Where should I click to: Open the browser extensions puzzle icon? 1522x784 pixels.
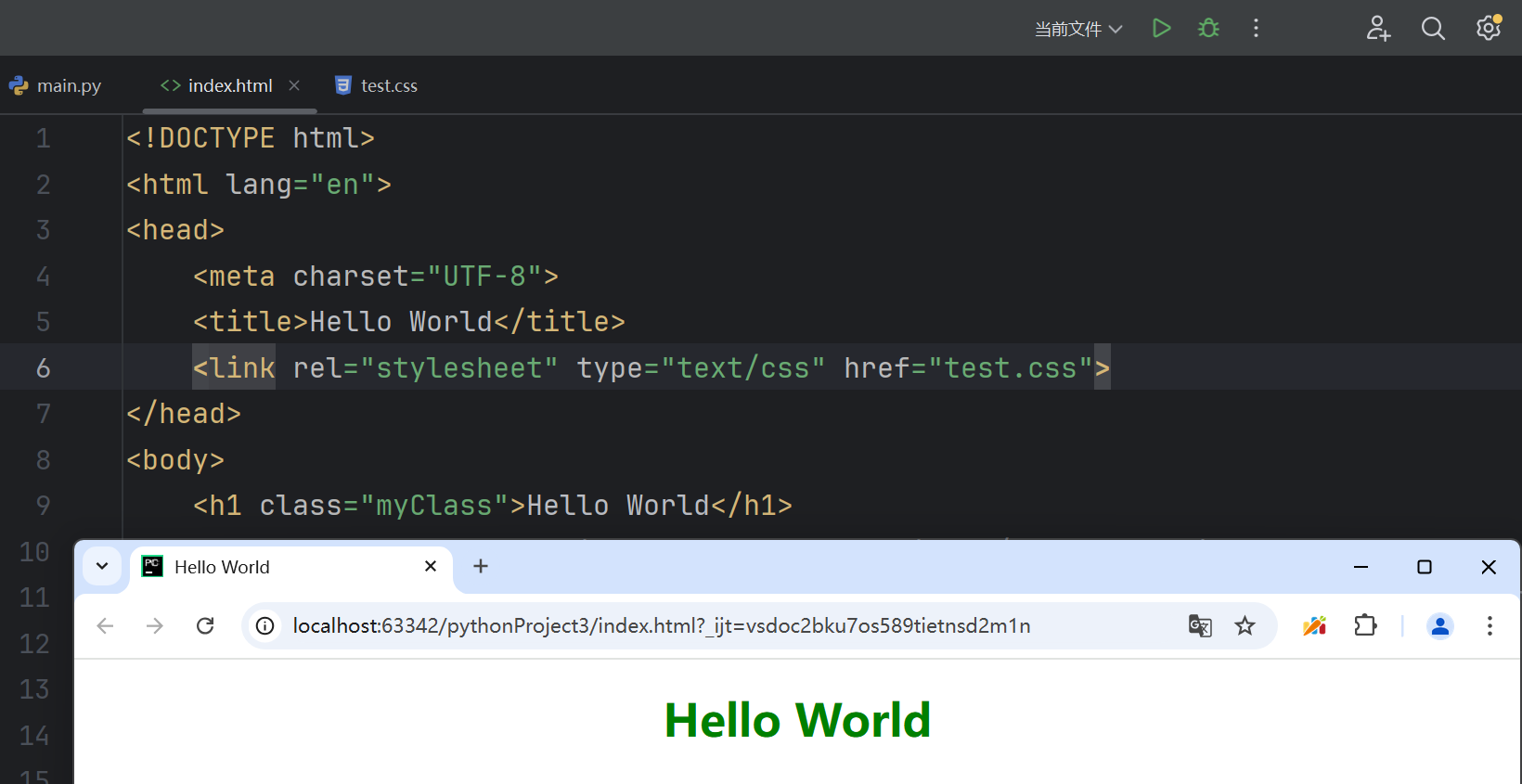(x=1365, y=626)
